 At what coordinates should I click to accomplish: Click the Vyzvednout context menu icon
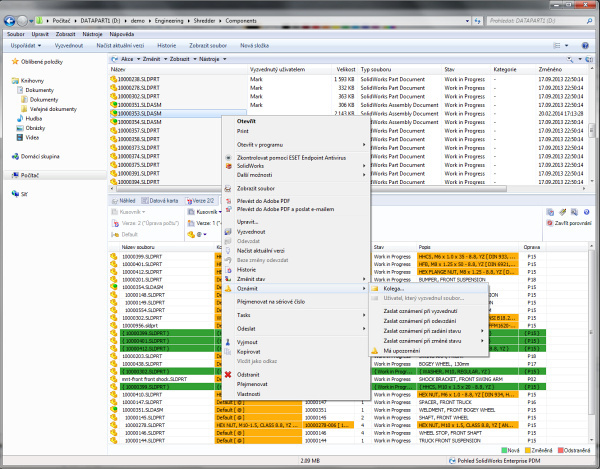point(228,231)
